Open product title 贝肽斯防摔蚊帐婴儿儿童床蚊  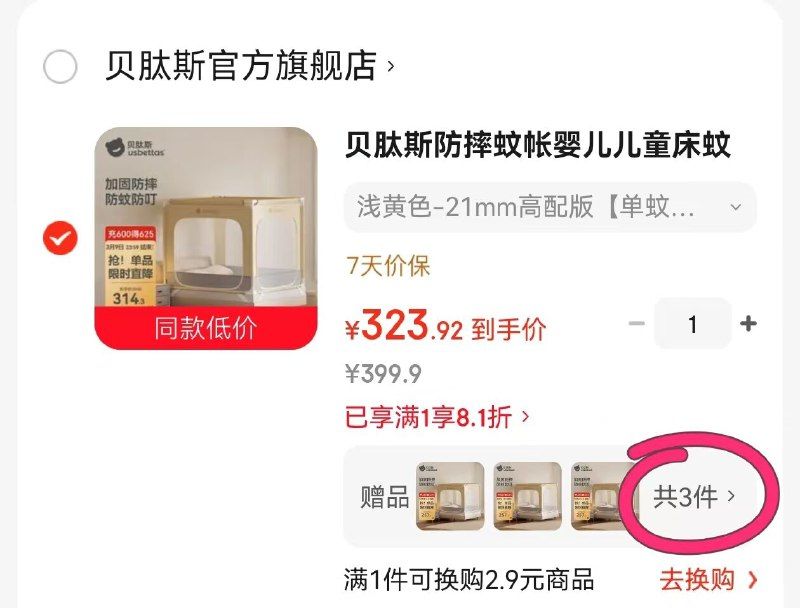(538, 145)
